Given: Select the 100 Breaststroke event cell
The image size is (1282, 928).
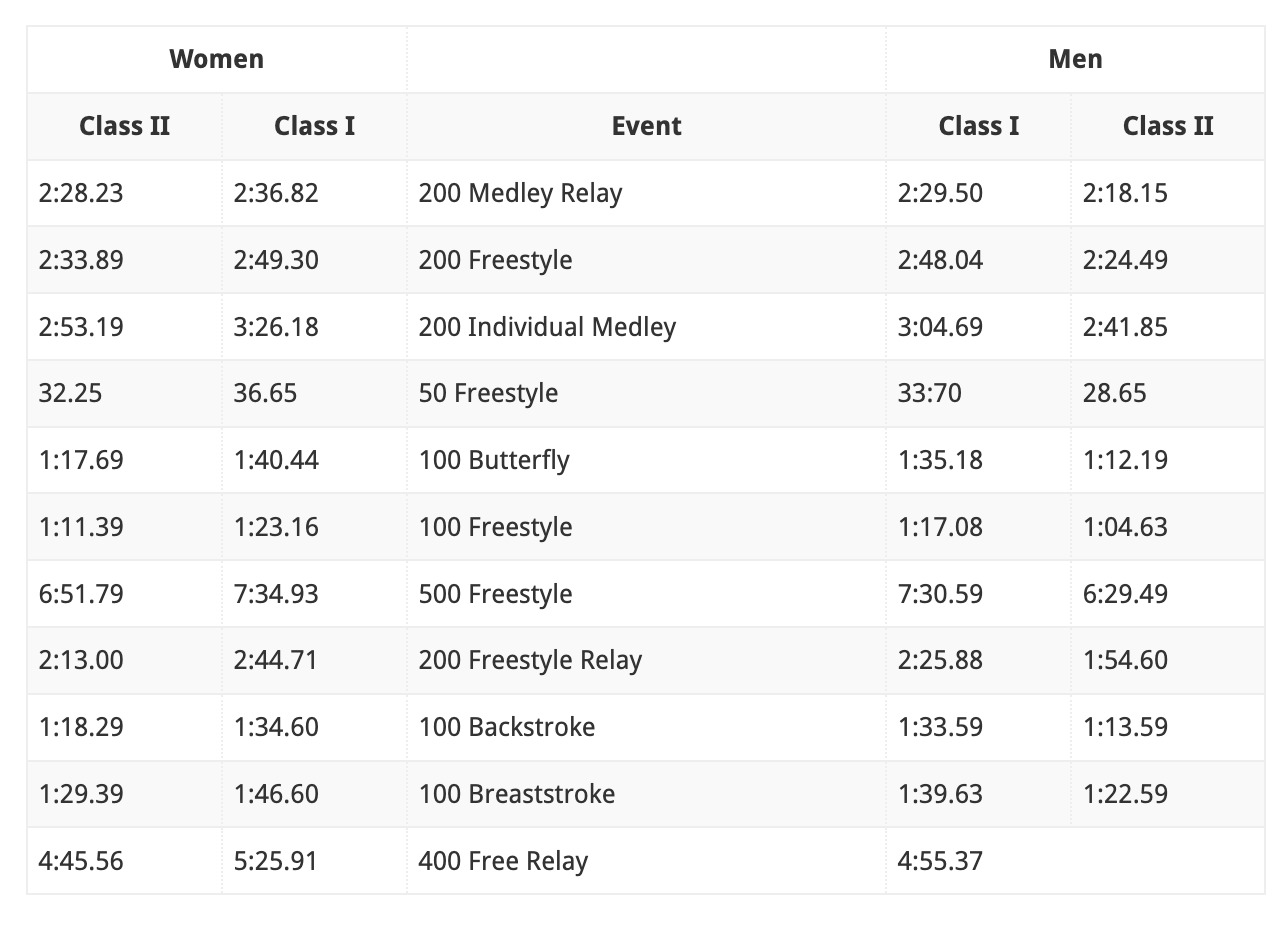Looking at the screenshot, I should coord(646,794).
